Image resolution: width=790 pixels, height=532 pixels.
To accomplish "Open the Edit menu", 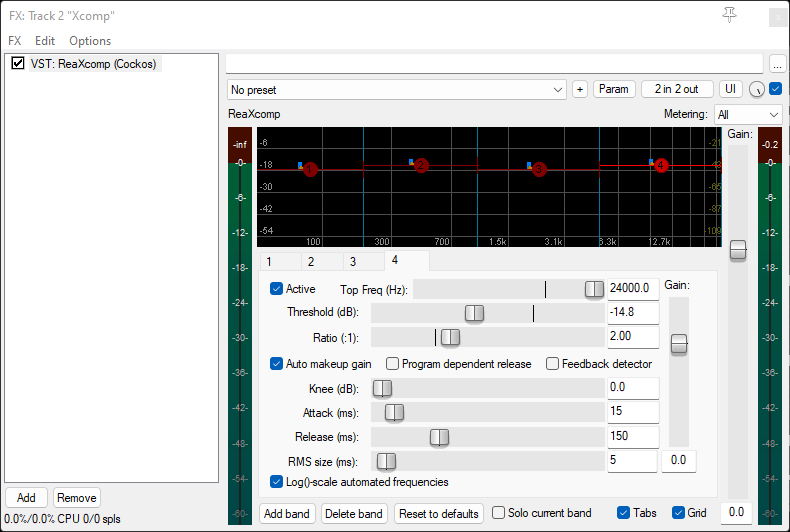I will pyautogui.click(x=45, y=41).
